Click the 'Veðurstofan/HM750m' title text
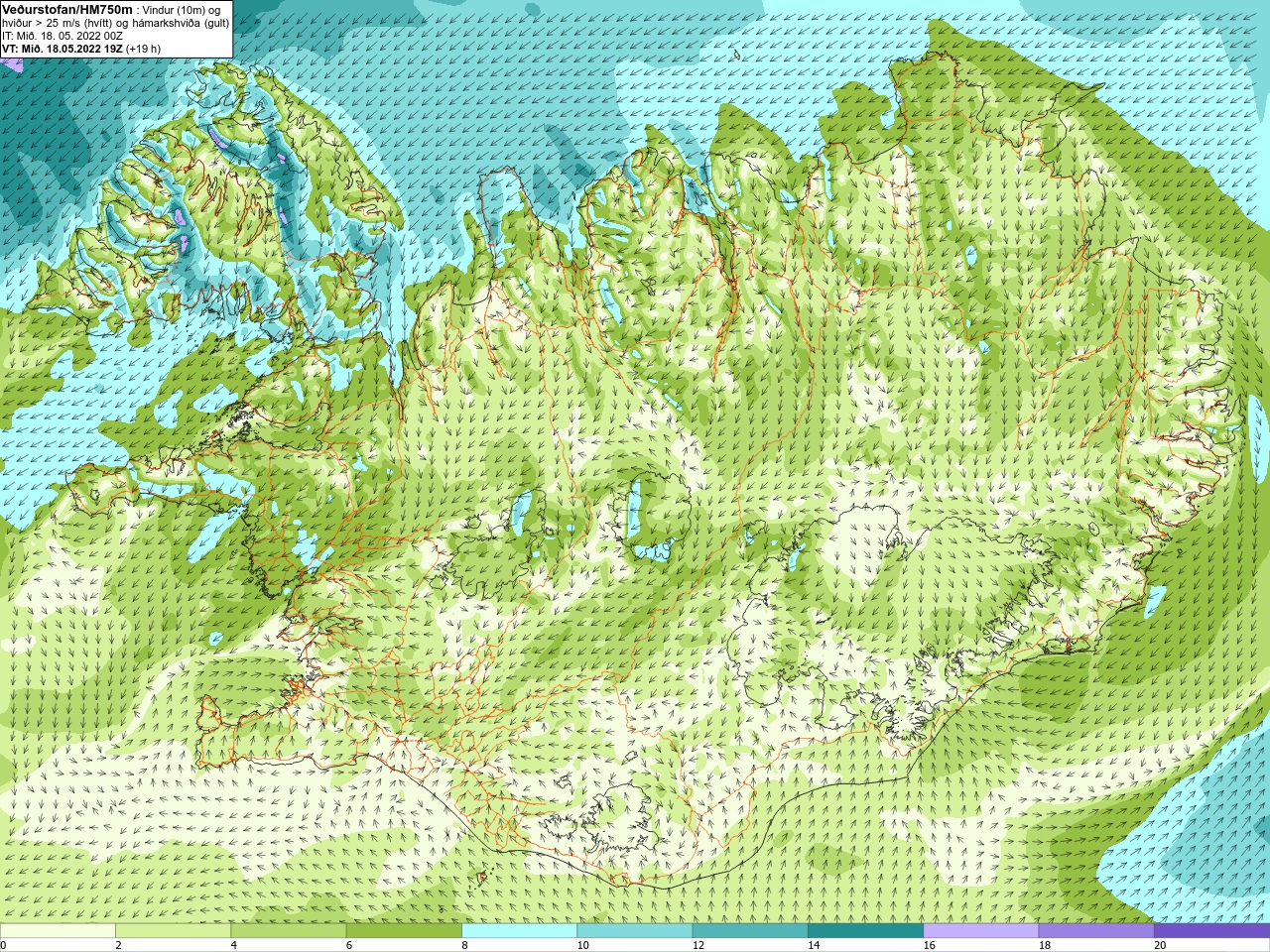This screenshot has height=952, width=1270. [66, 9]
